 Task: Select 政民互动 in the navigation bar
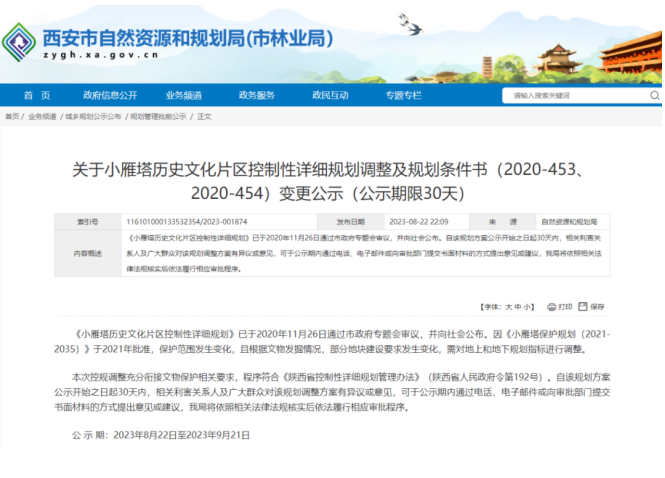coord(330,96)
